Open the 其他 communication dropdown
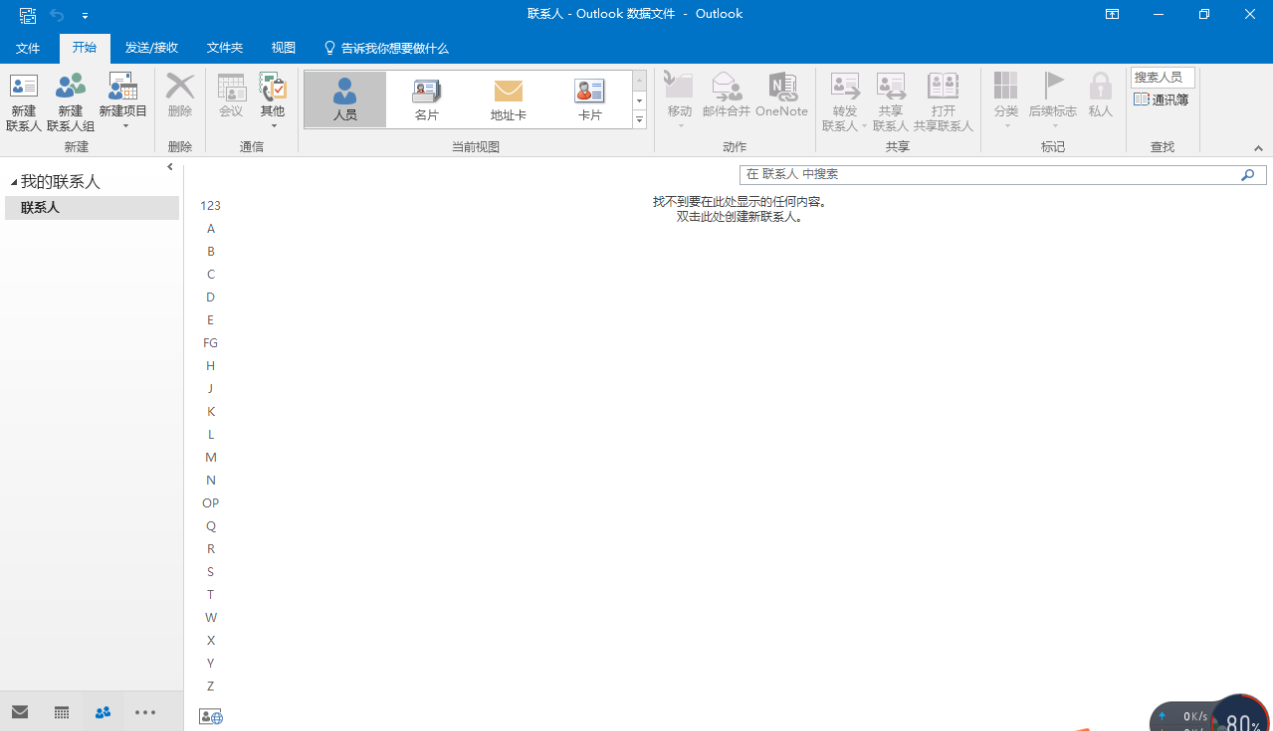Viewport: 1273px width, 731px height. tap(272, 101)
